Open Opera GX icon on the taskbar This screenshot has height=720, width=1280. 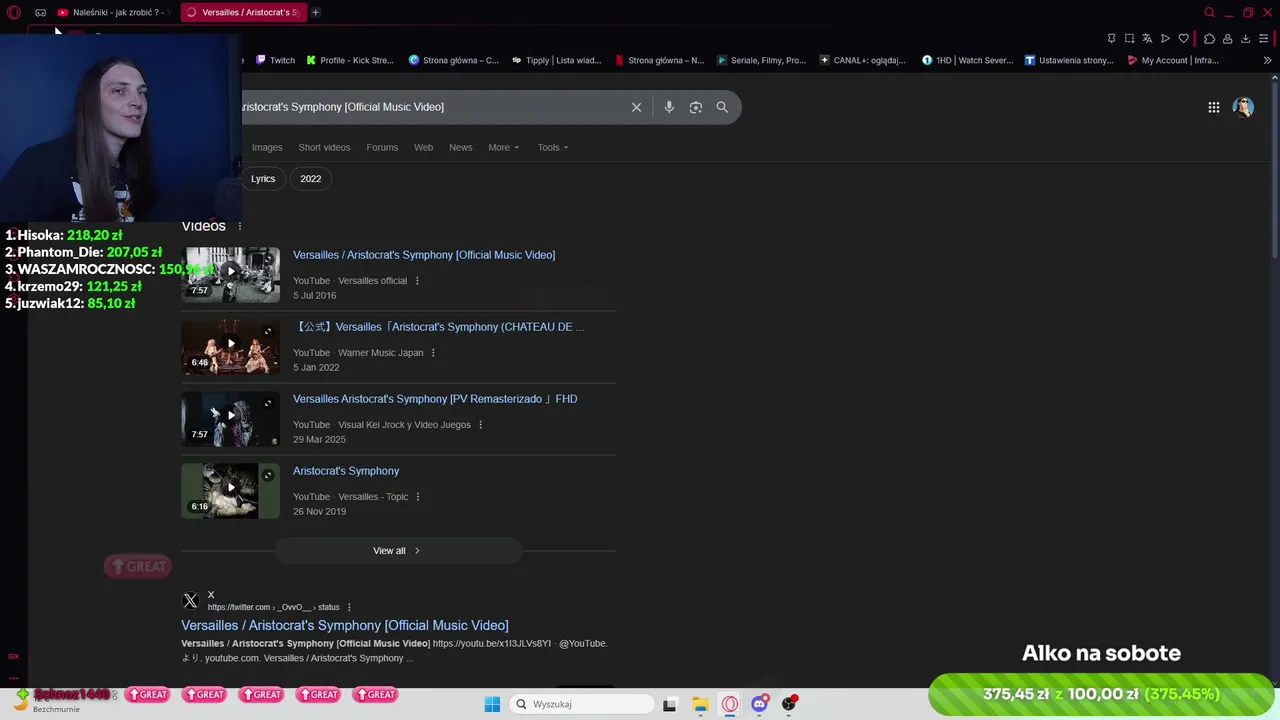tap(730, 704)
